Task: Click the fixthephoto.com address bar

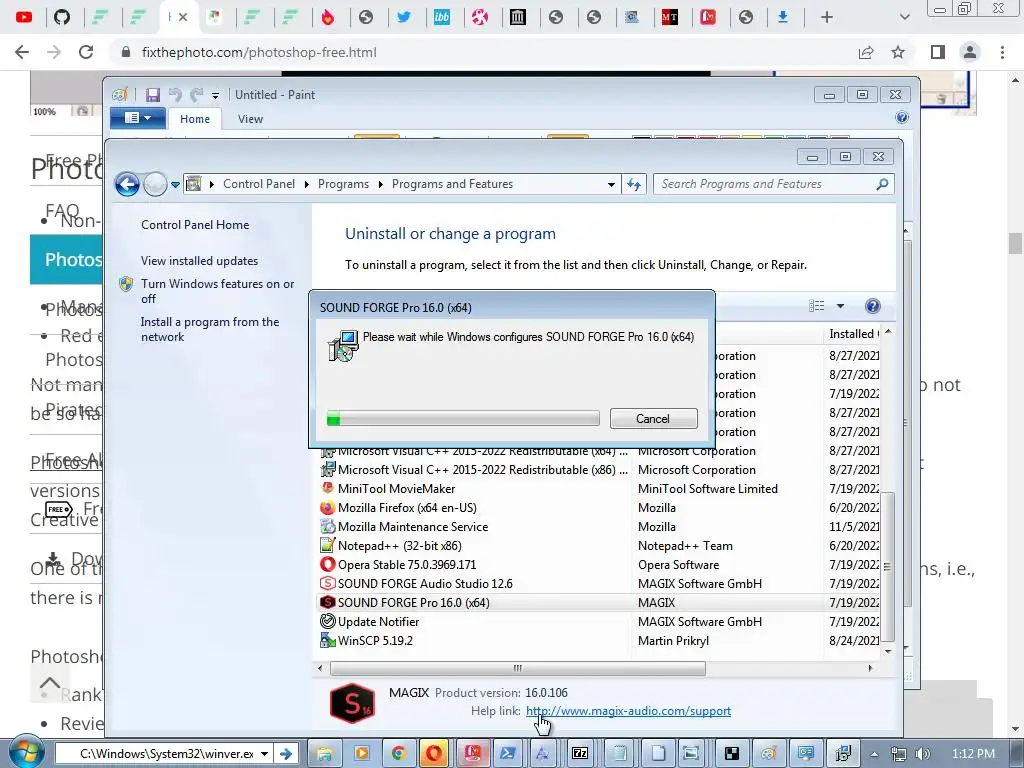Action: (x=483, y=52)
